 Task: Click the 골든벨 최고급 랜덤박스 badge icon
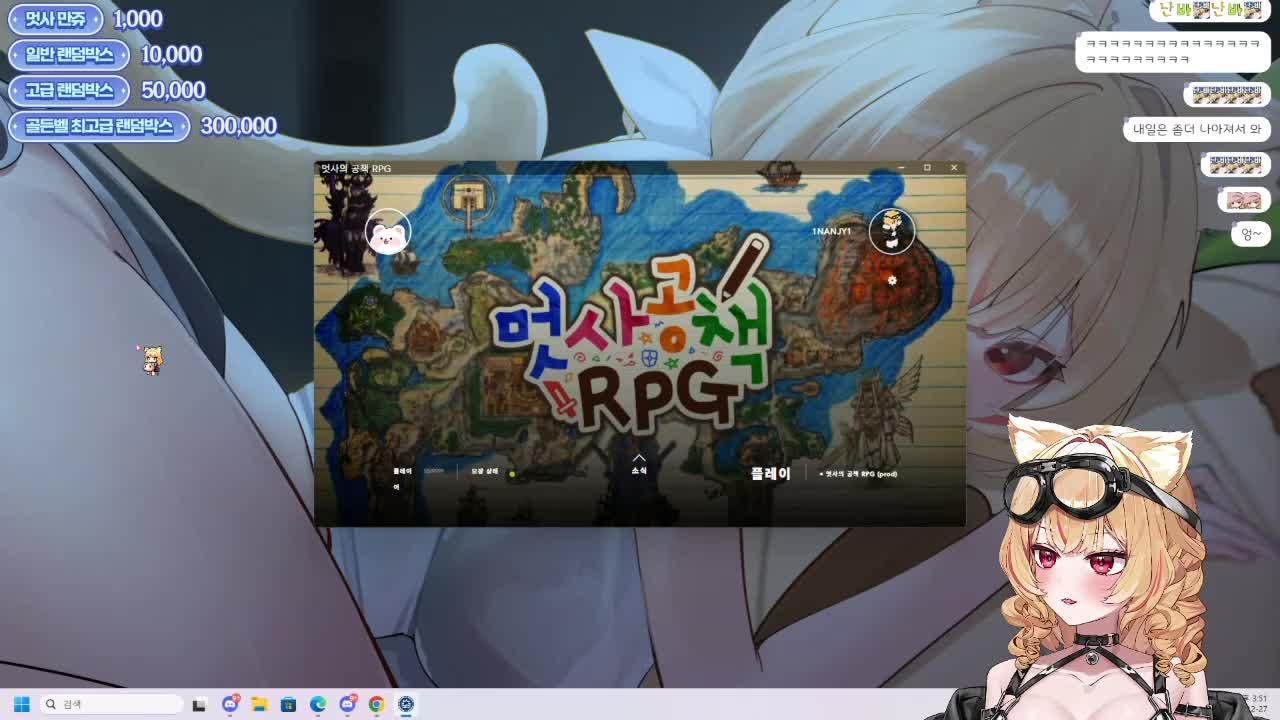pyautogui.click(x=100, y=127)
